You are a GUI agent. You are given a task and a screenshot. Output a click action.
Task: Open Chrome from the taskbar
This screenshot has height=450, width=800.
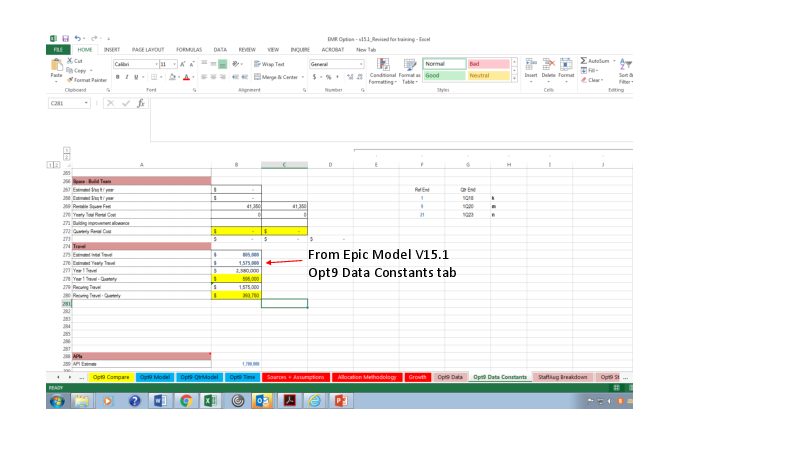pos(186,401)
